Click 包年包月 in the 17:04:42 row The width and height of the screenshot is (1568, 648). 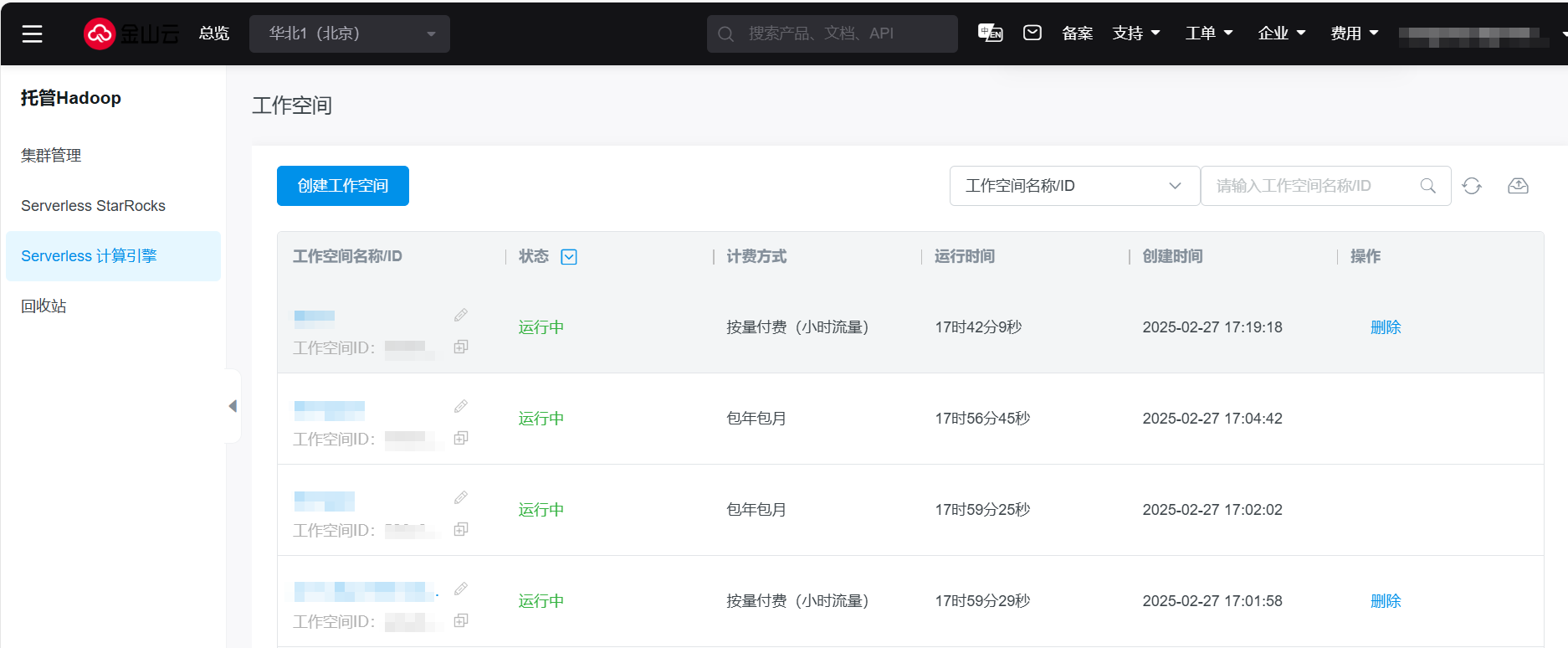click(756, 419)
